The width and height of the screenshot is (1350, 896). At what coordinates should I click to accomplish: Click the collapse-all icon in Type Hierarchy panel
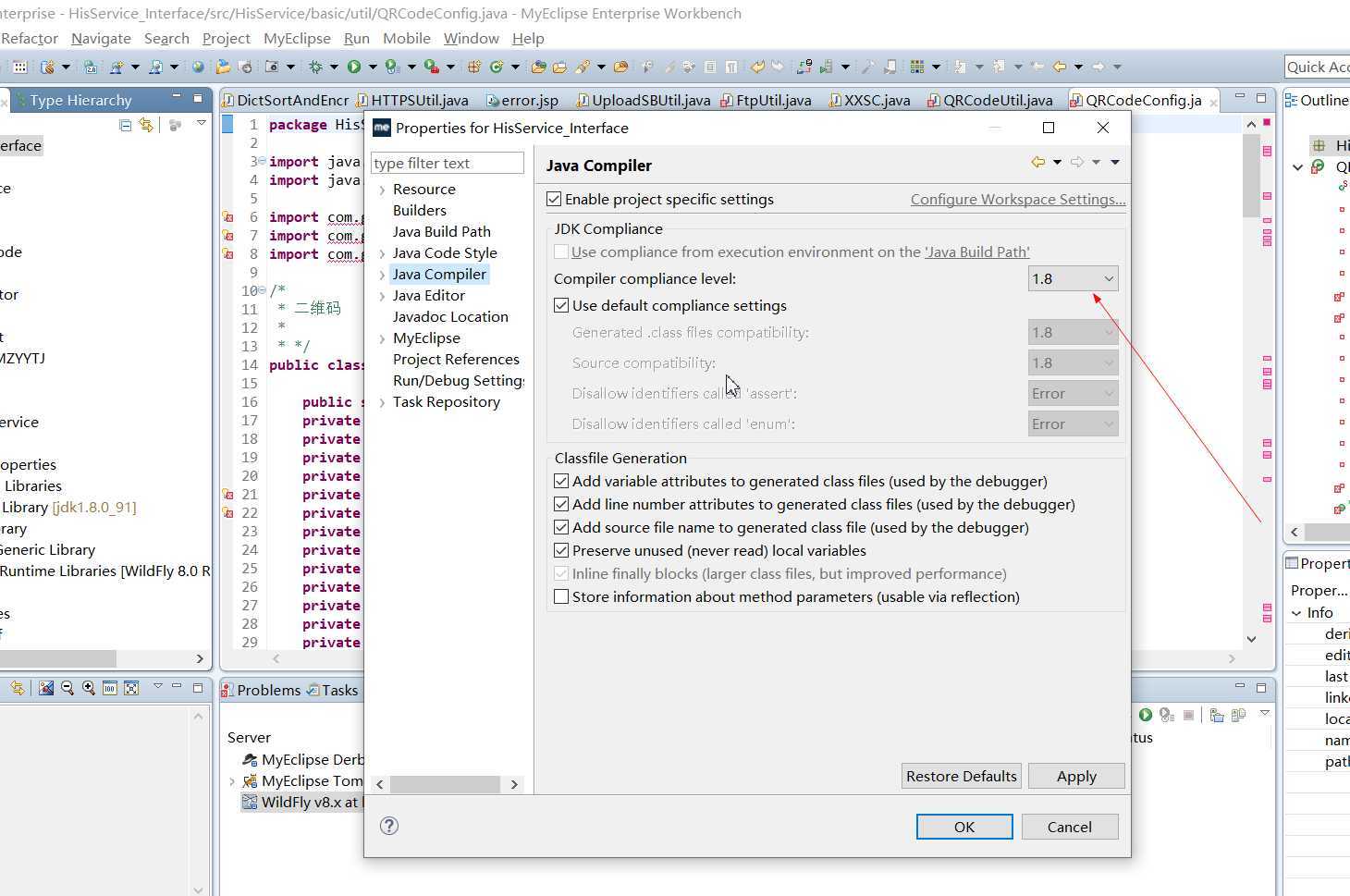point(126,125)
